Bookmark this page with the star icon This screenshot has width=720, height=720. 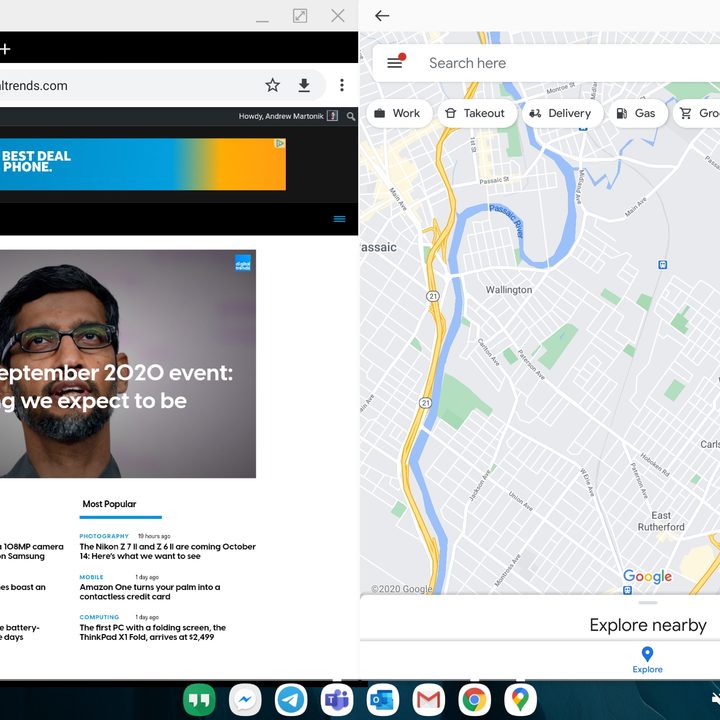[x=272, y=85]
